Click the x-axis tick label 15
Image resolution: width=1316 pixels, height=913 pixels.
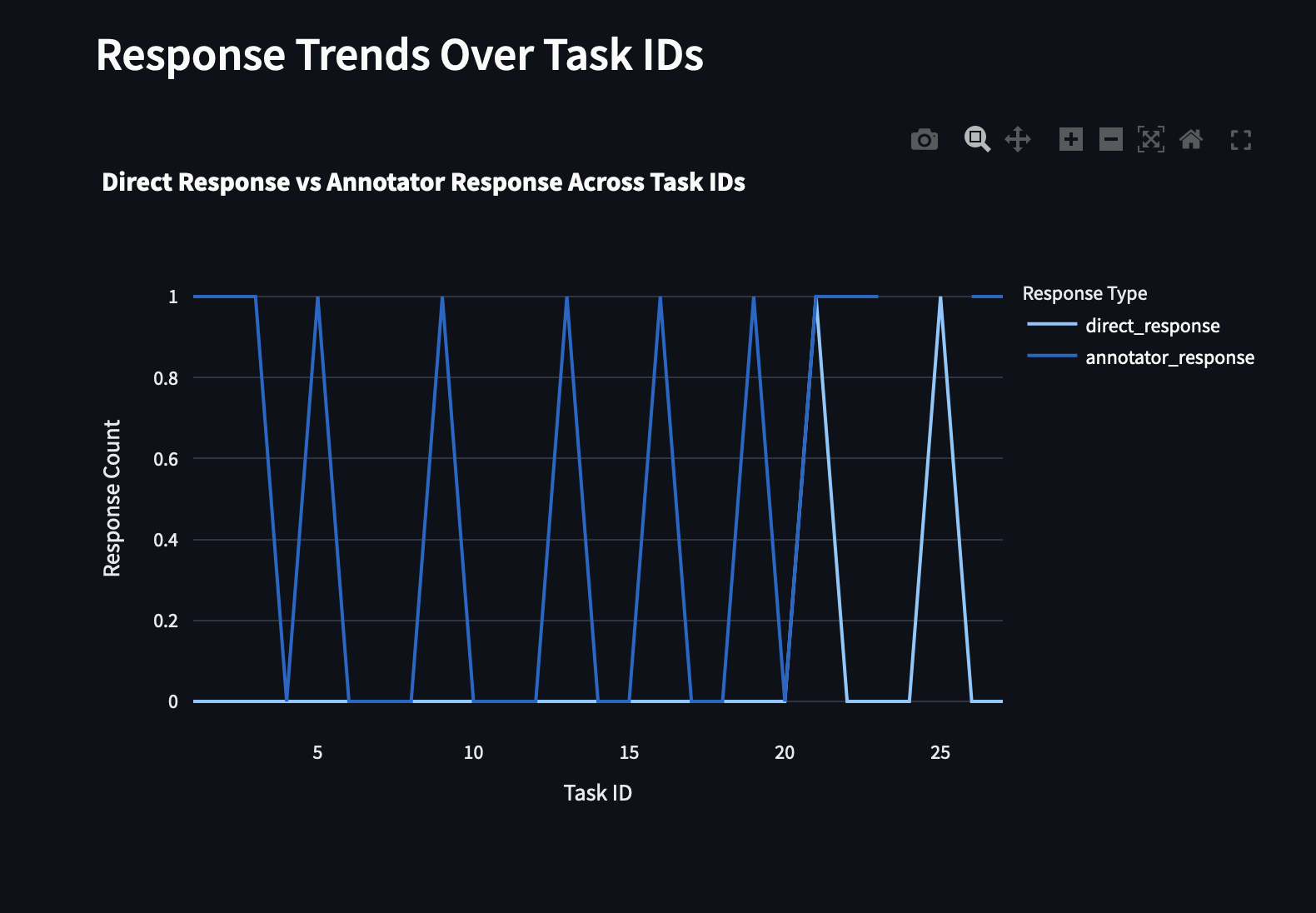(629, 753)
